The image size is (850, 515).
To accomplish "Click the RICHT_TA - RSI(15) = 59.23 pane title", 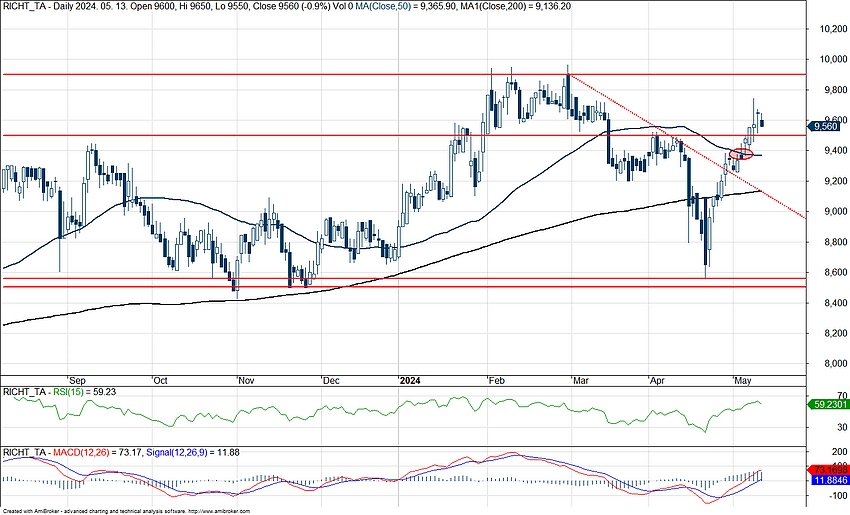I will click(x=60, y=391).
